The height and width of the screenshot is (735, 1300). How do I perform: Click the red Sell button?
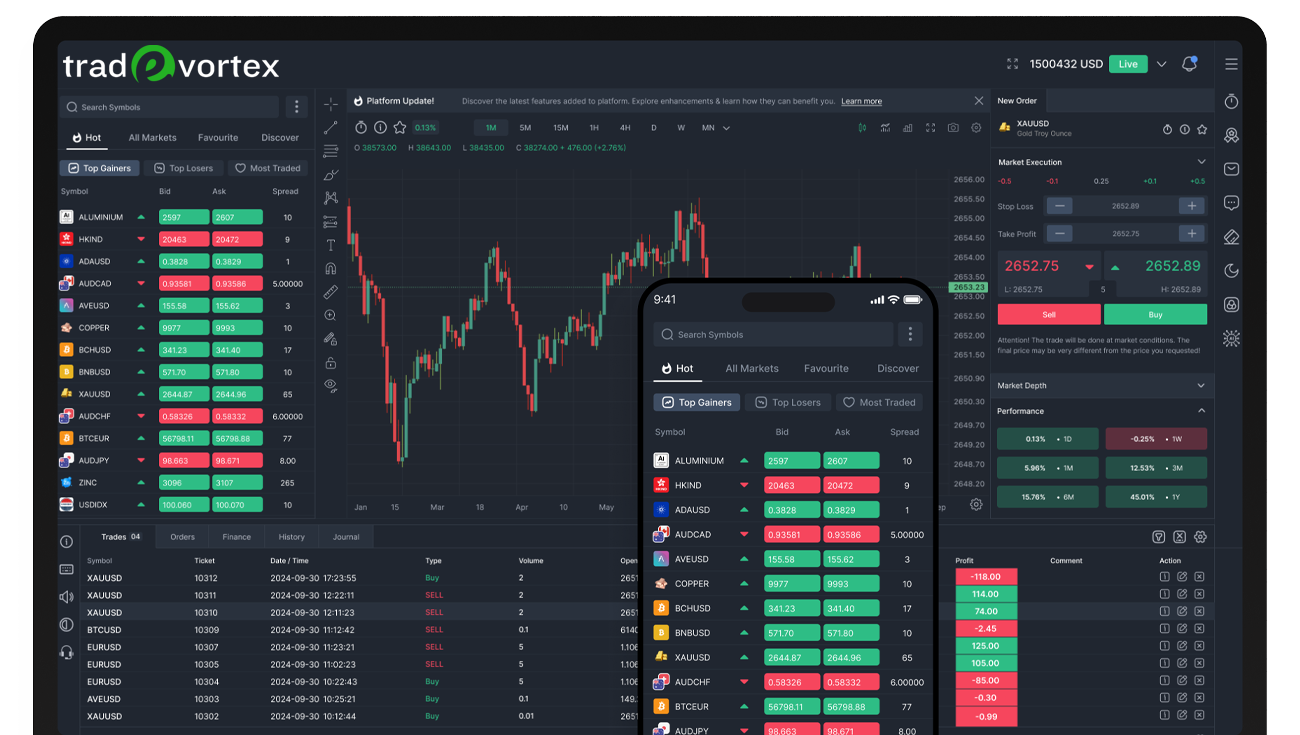coord(1049,314)
